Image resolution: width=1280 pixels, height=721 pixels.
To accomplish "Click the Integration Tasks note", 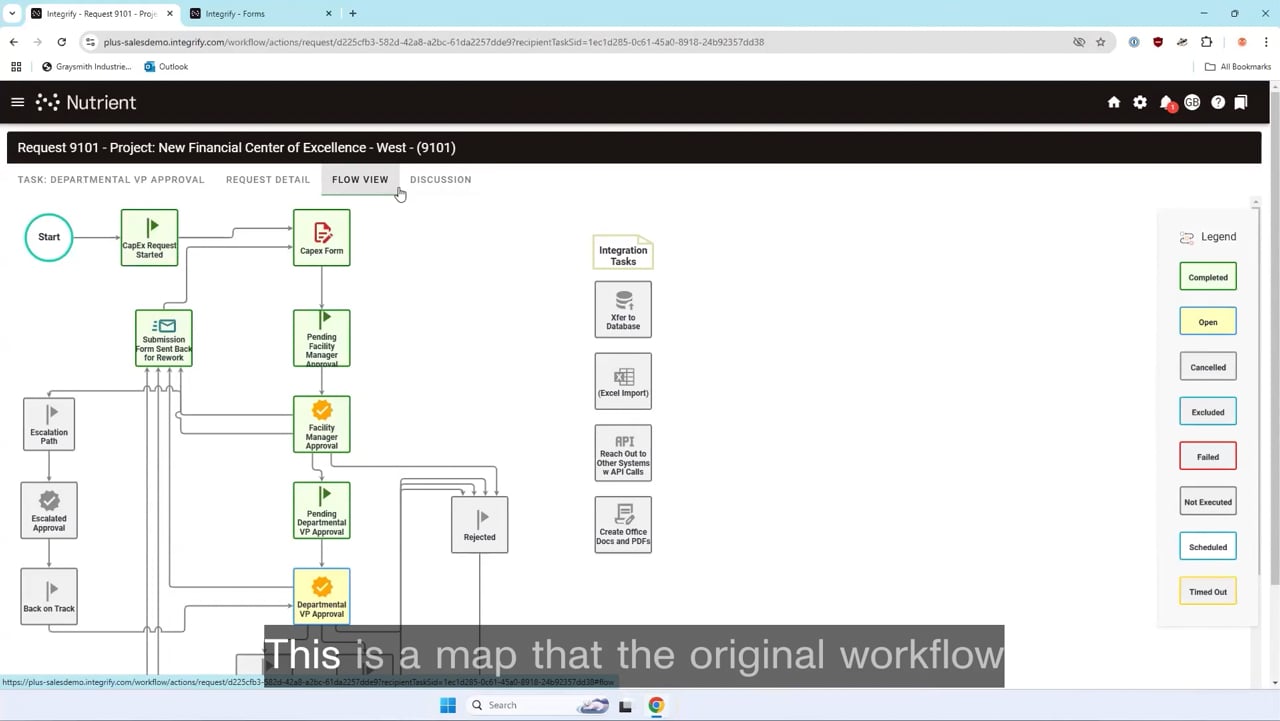I will coord(623,253).
